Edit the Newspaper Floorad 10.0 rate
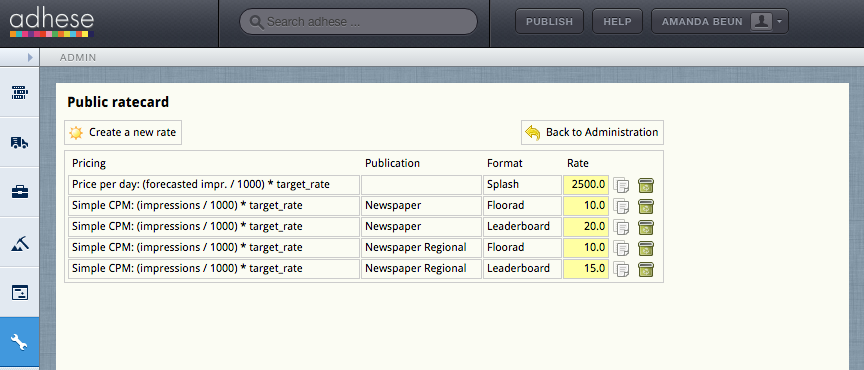 (585, 206)
